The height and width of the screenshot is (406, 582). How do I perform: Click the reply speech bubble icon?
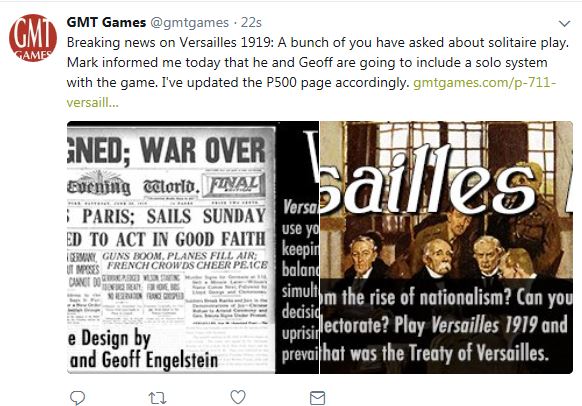click(78, 398)
